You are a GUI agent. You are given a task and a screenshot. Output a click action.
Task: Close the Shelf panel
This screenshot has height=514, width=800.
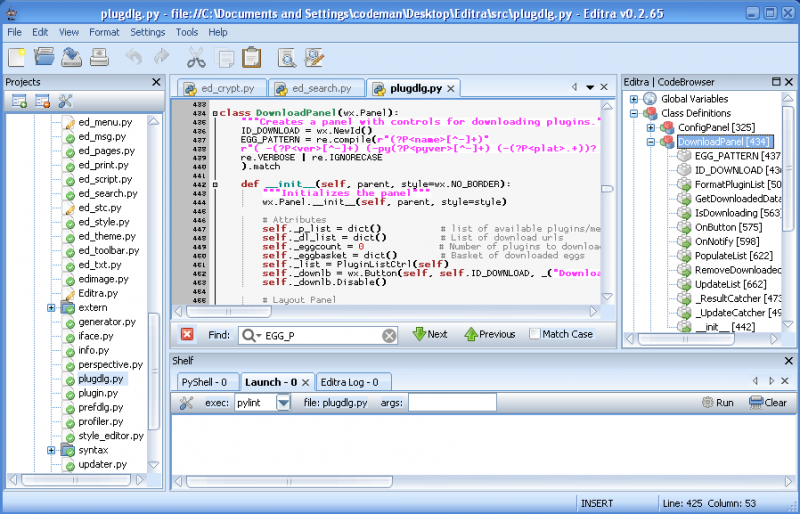(788, 361)
